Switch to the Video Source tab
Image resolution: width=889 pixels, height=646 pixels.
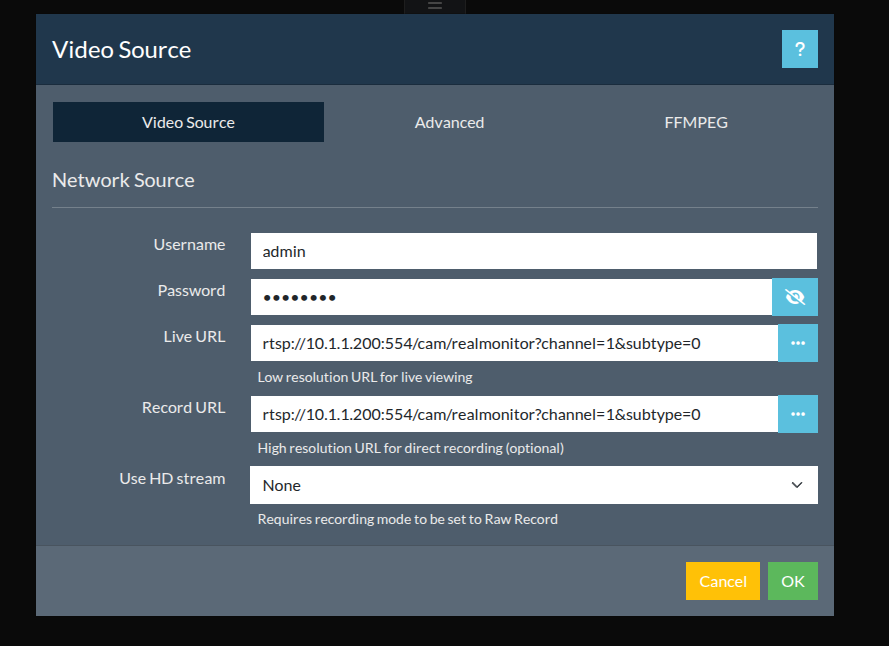pyautogui.click(x=188, y=122)
